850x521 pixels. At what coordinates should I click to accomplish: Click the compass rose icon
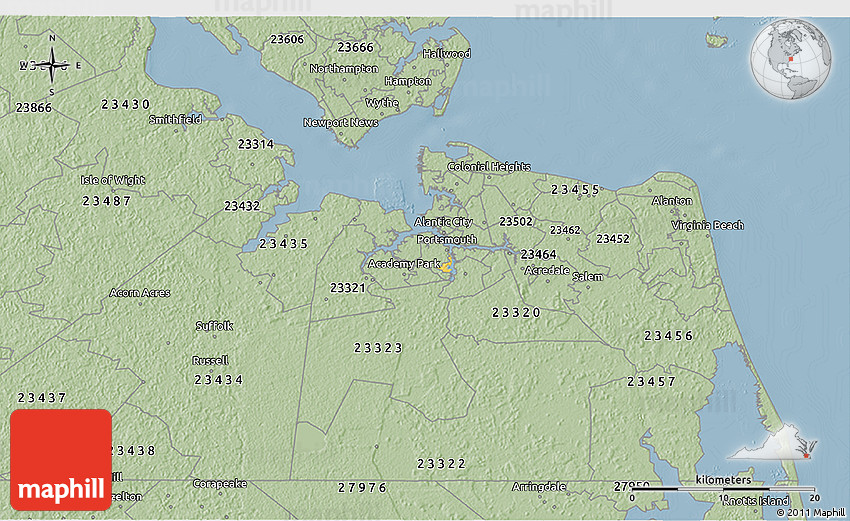pyautogui.click(x=52, y=66)
